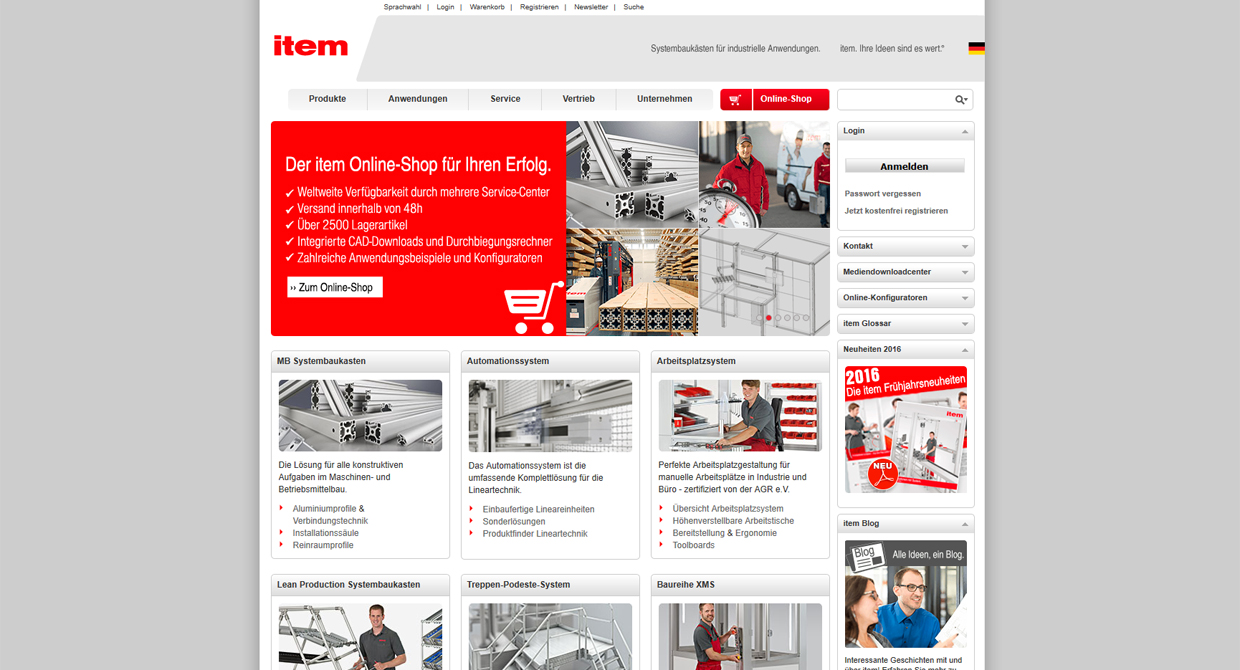Open the Reinraumprofile link
The width and height of the screenshot is (1240, 670).
click(x=323, y=545)
